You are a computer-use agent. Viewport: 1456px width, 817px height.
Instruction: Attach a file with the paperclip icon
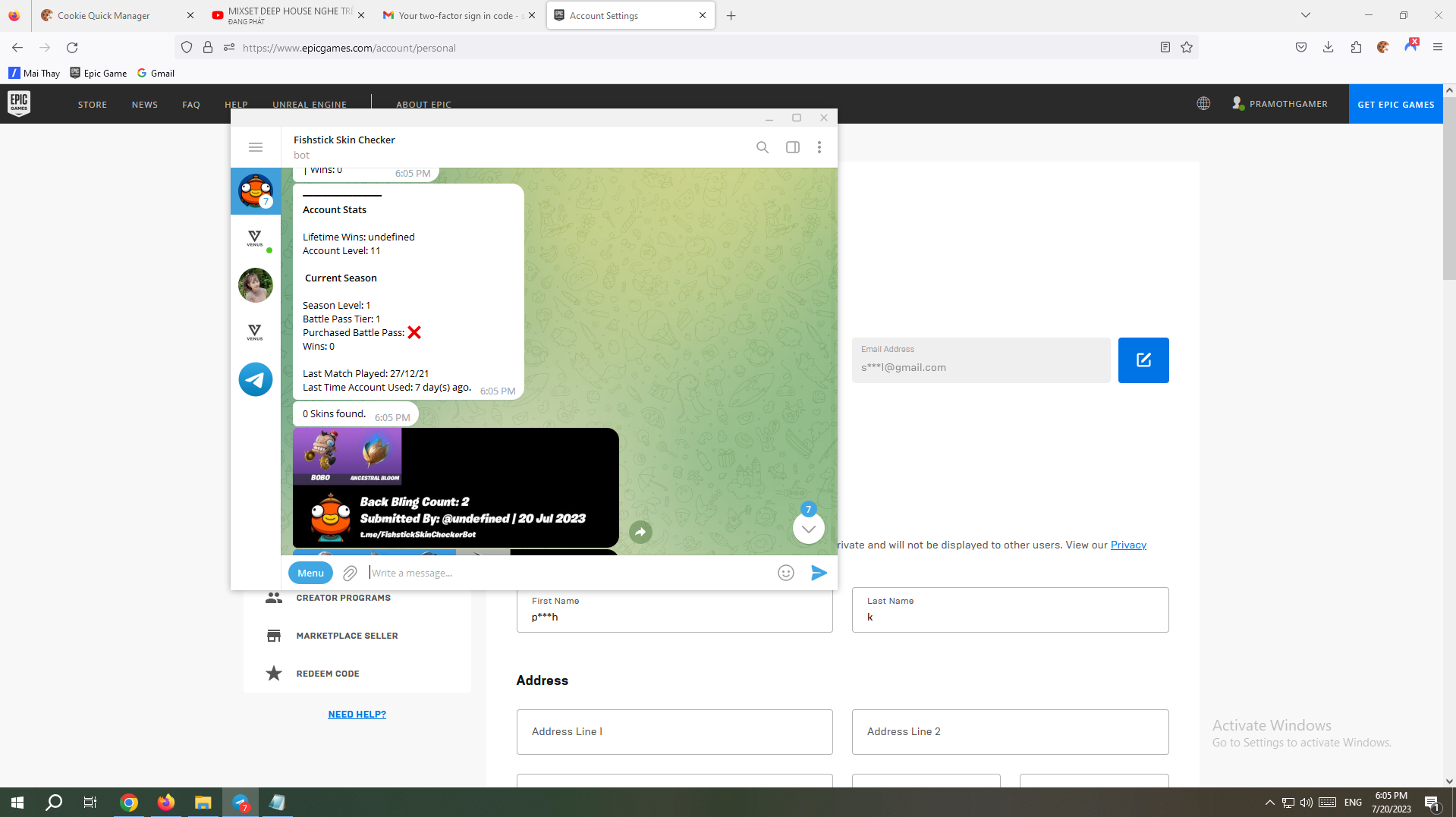coord(350,573)
